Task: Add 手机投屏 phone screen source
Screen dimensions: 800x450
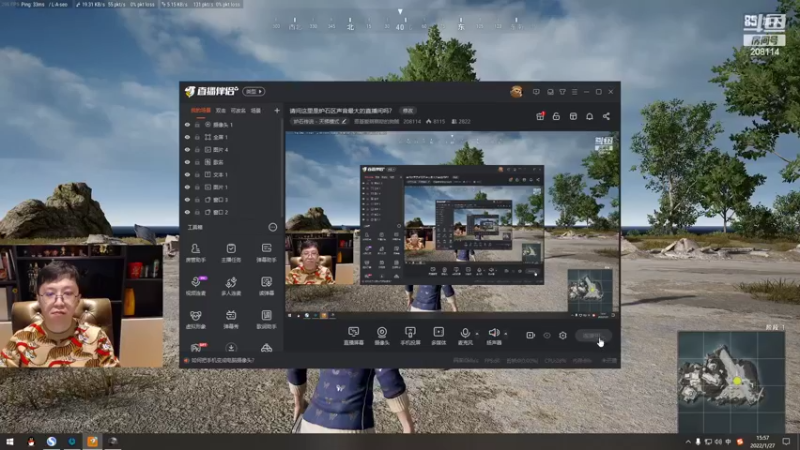Action: pyautogui.click(x=410, y=336)
